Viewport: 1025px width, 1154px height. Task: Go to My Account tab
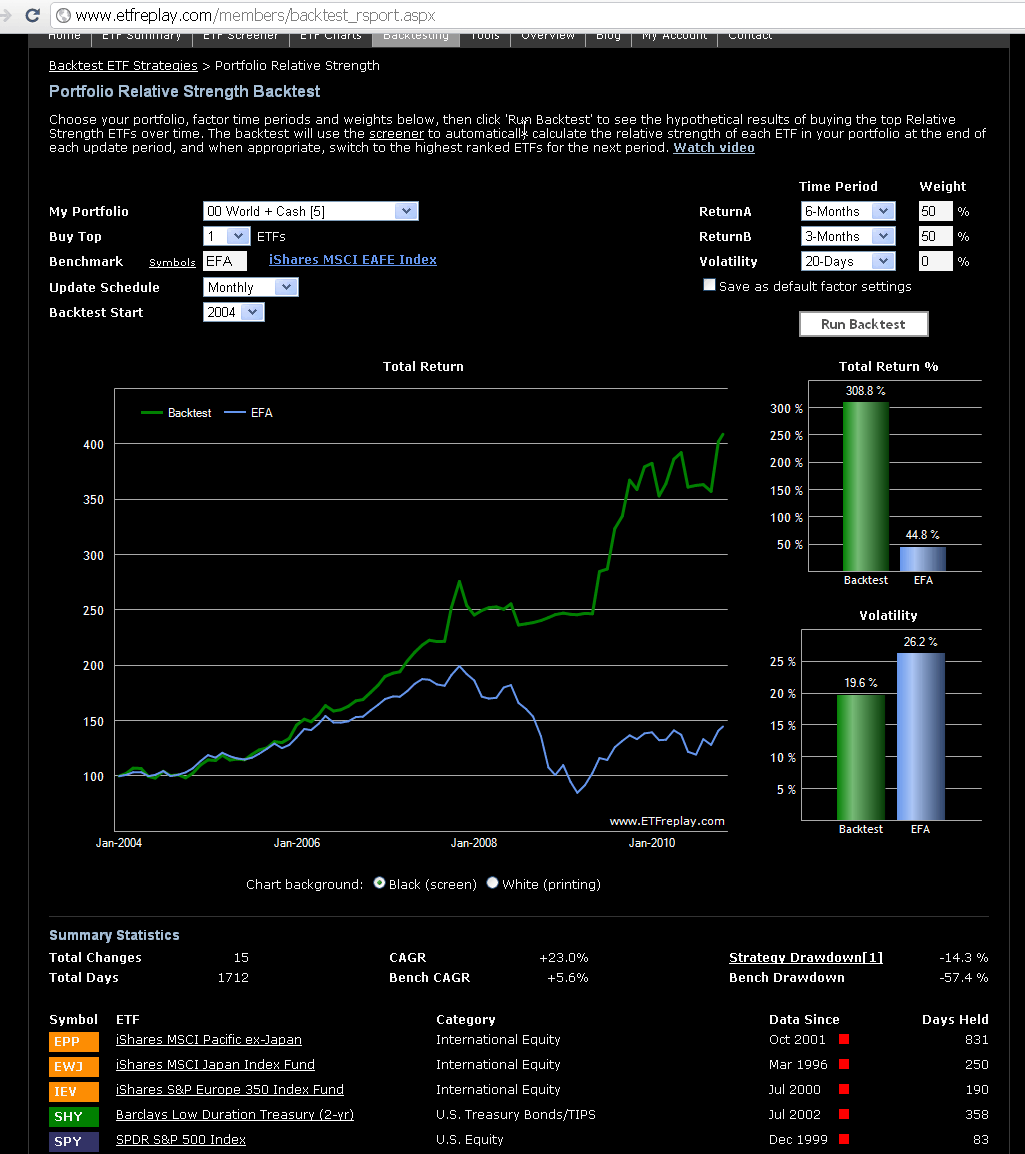pyautogui.click(x=674, y=36)
